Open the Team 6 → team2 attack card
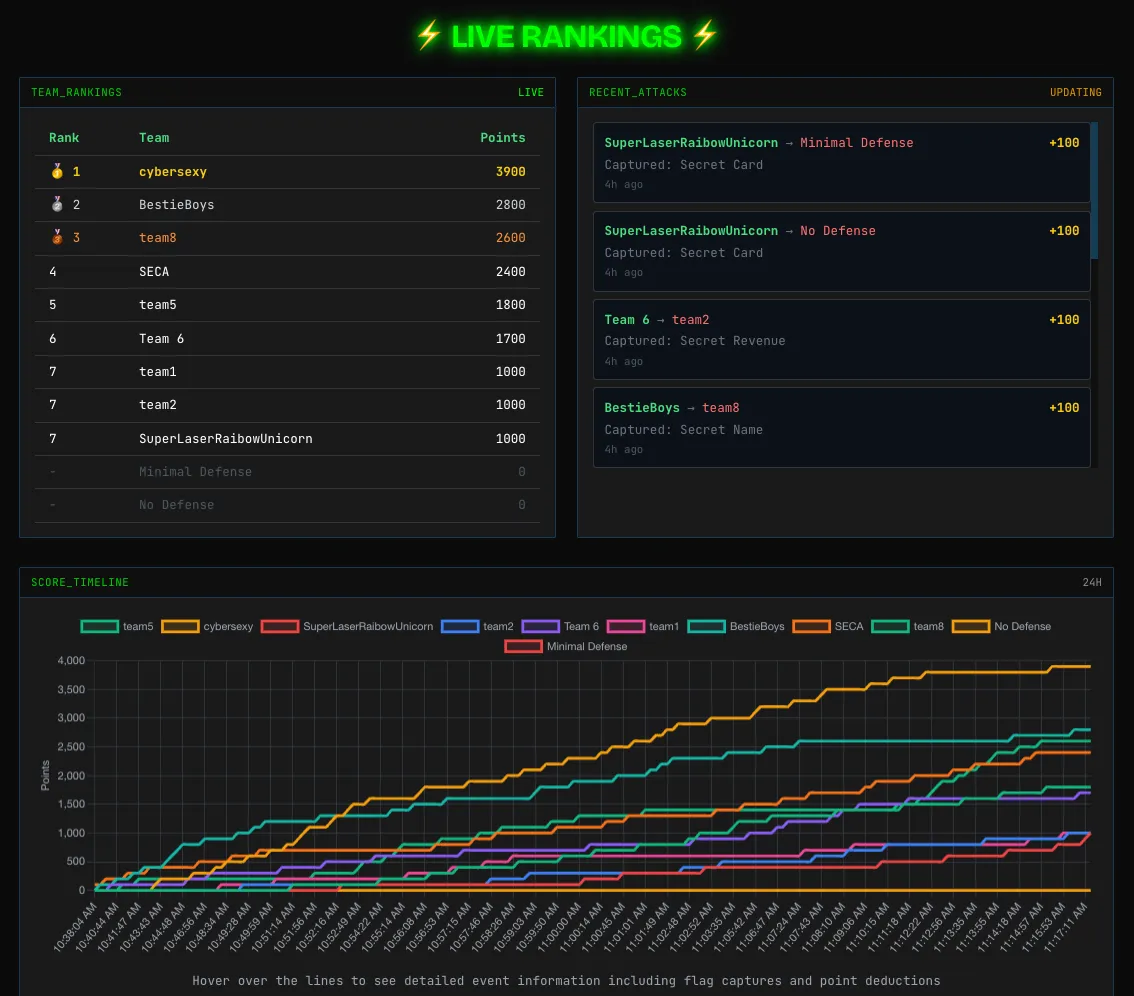Image resolution: width=1134 pixels, height=996 pixels. pyautogui.click(x=841, y=340)
